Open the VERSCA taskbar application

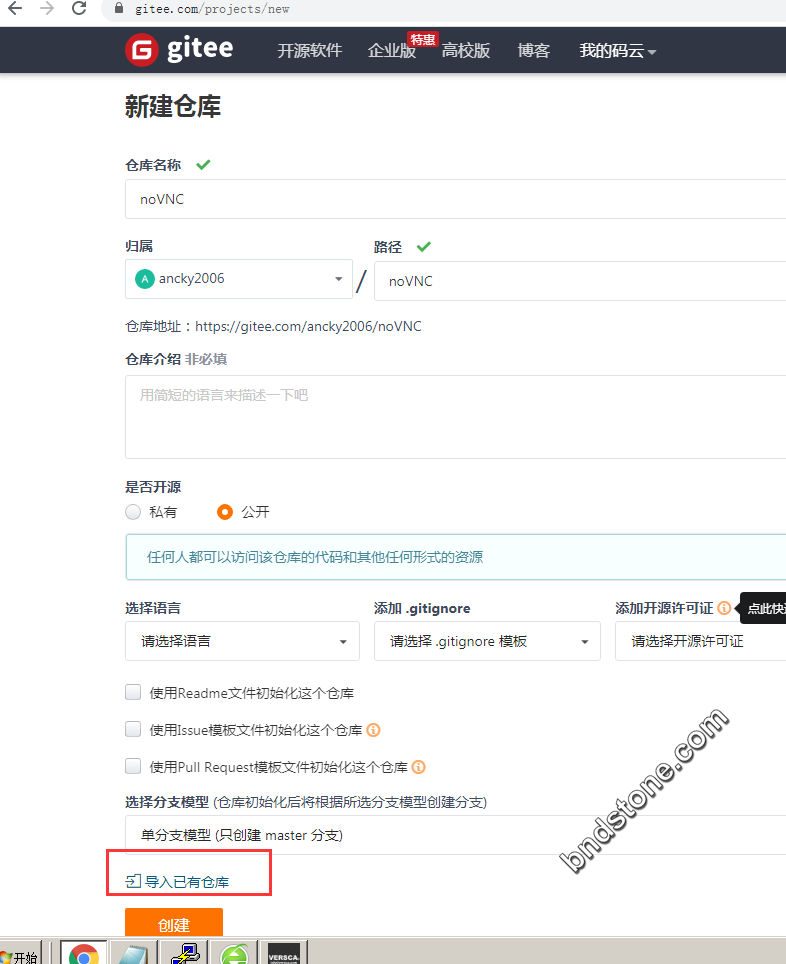coord(284,952)
